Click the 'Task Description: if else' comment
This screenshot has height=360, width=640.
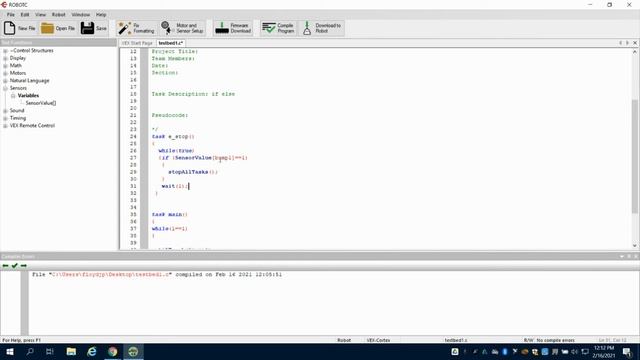[193, 94]
